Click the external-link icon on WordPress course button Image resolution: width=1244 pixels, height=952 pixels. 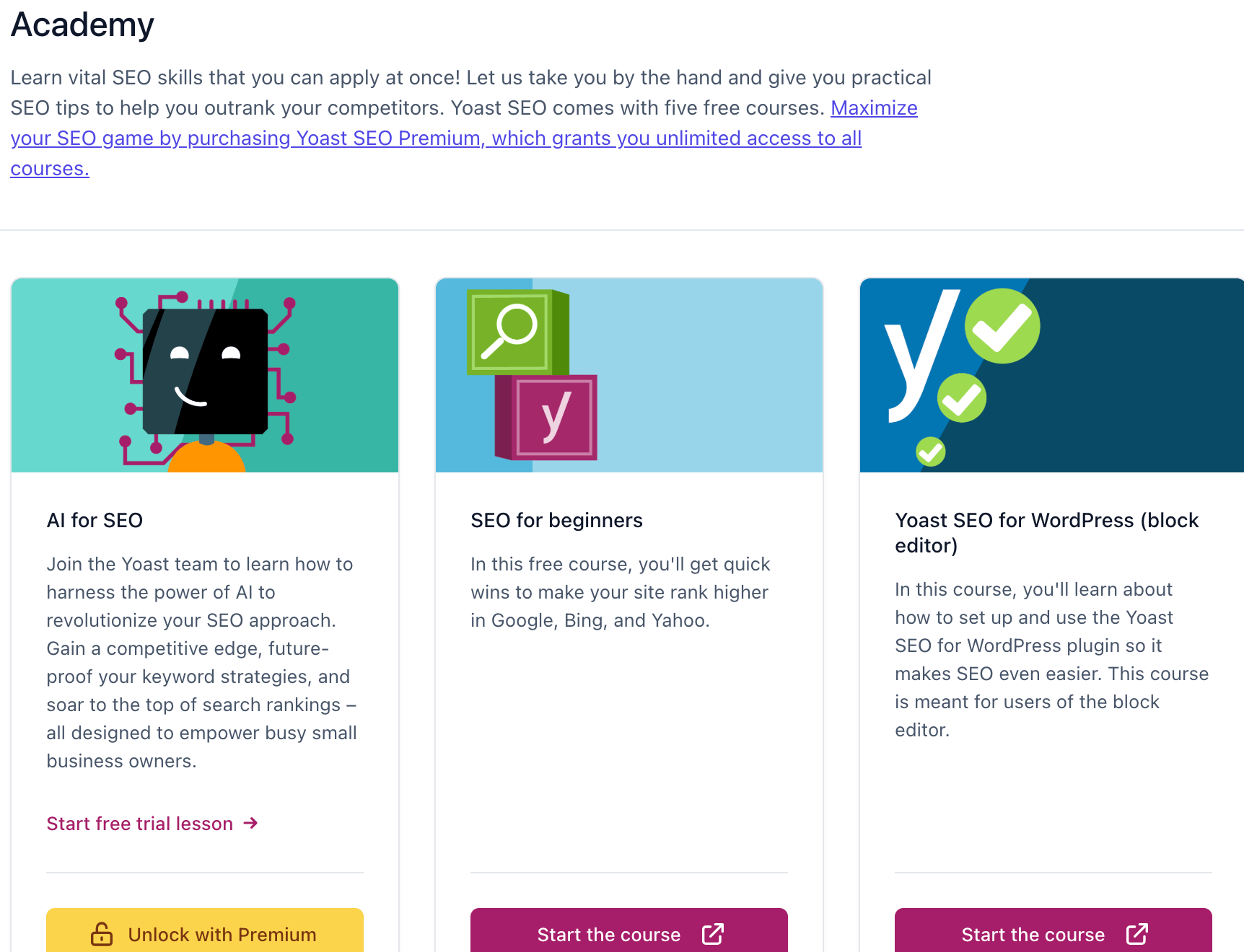[x=1136, y=934]
